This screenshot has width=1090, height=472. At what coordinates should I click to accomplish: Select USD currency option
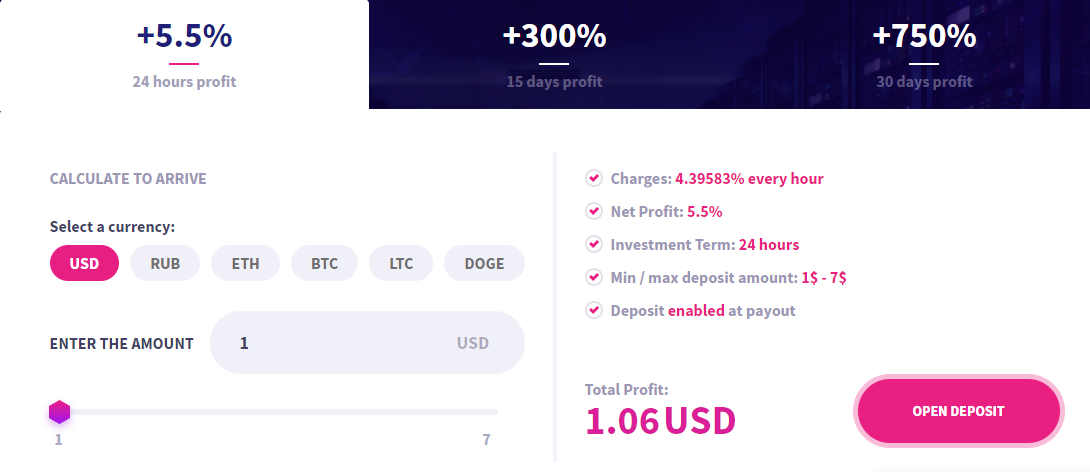pyautogui.click(x=84, y=264)
